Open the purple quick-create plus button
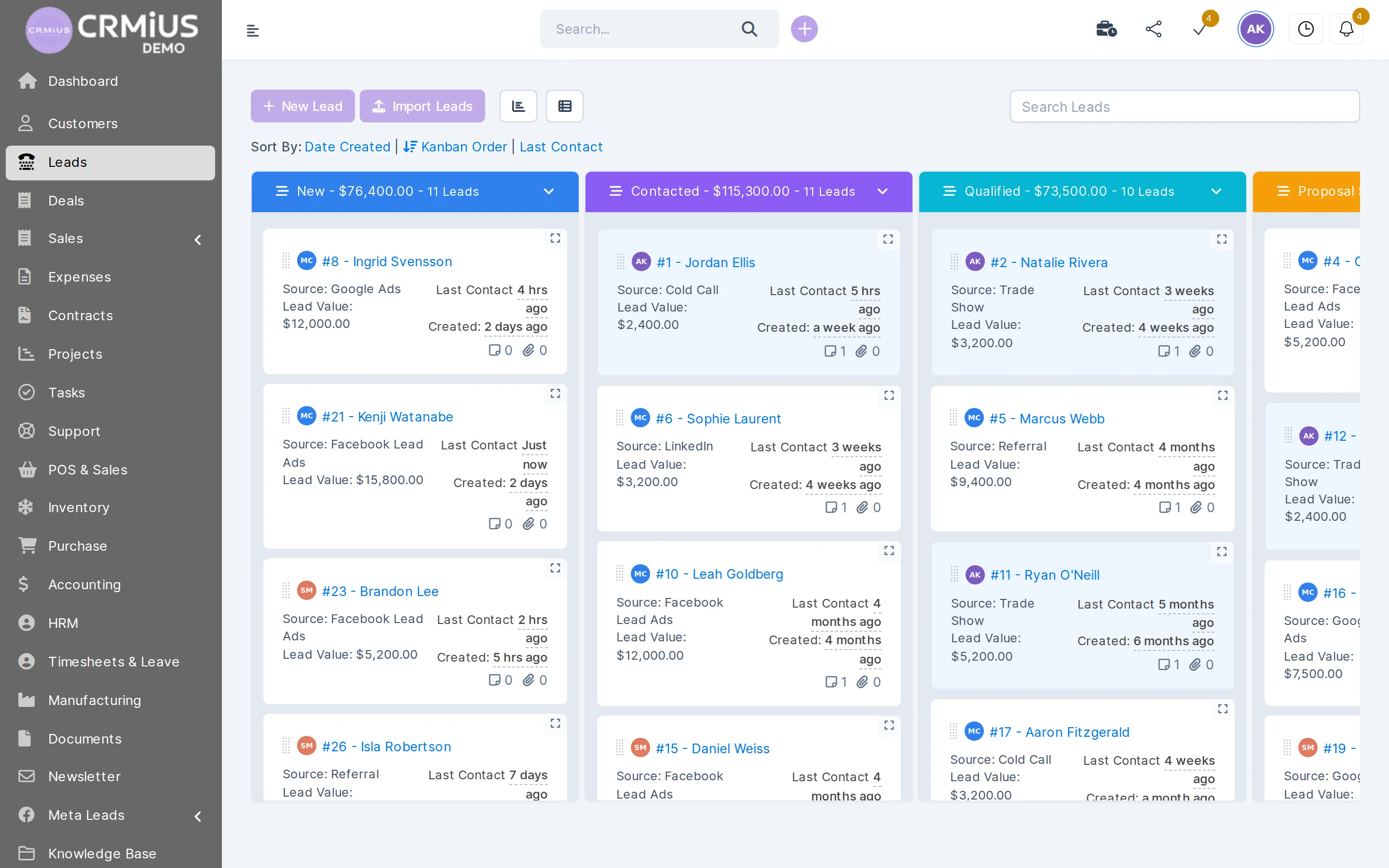1389x868 pixels. pos(804,29)
